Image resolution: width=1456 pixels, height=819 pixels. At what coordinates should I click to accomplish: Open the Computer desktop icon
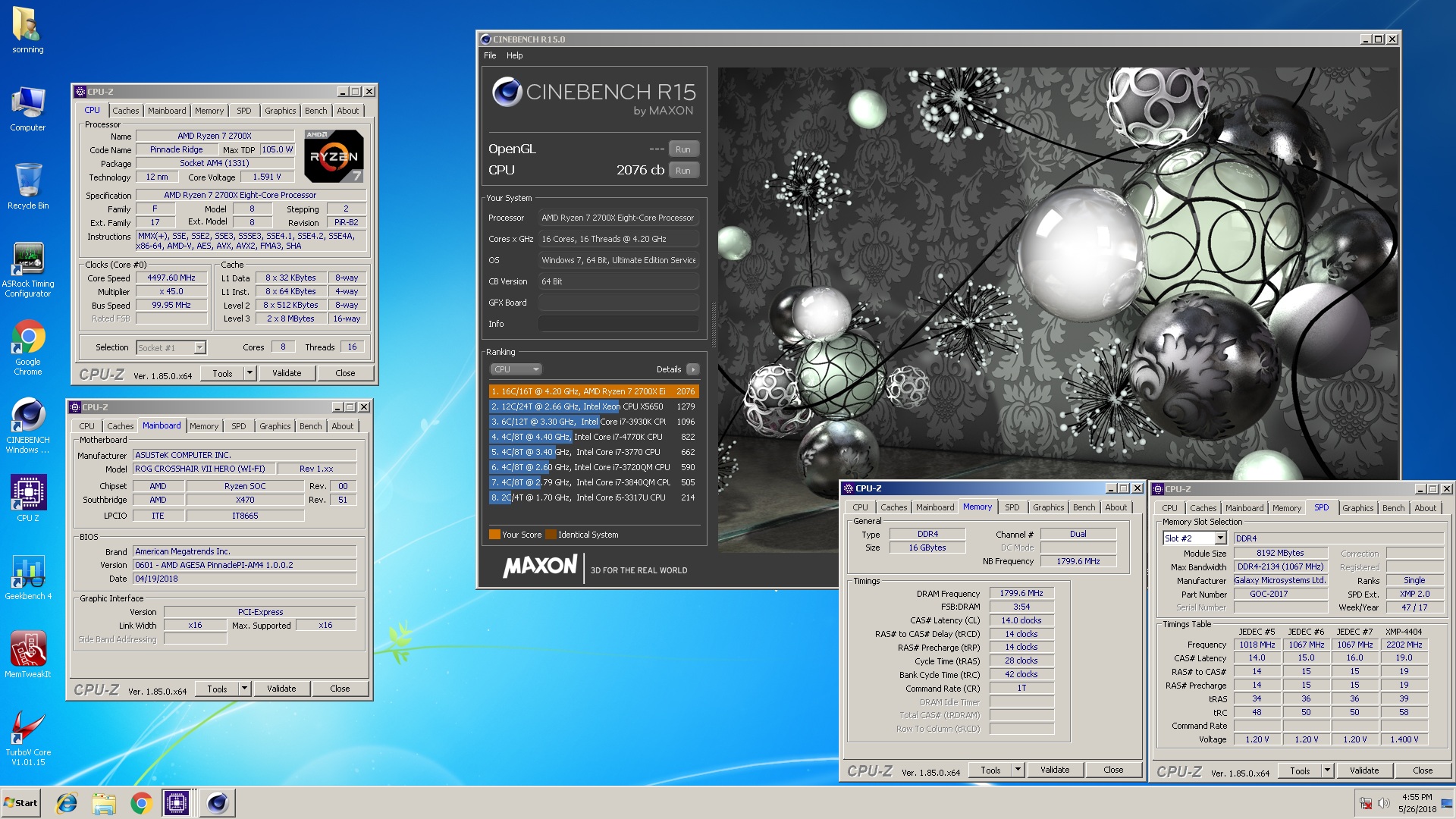pyautogui.click(x=27, y=108)
